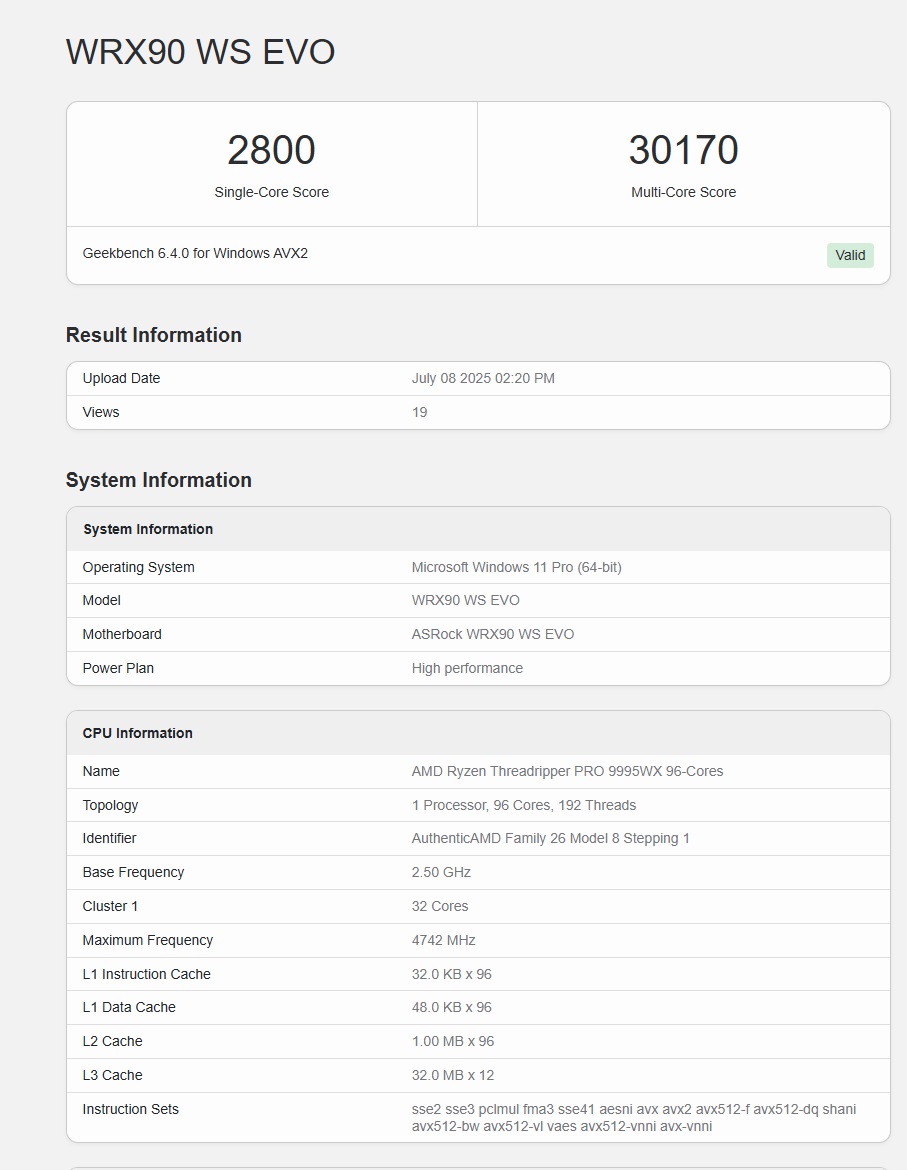This screenshot has width=907, height=1170.
Task: Select the single-core score value 2800
Action: [272, 150]
